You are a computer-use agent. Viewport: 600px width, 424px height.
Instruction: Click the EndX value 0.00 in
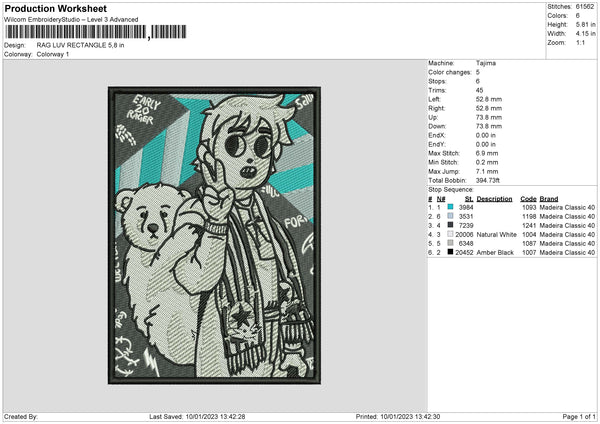[x=486, y=135]
